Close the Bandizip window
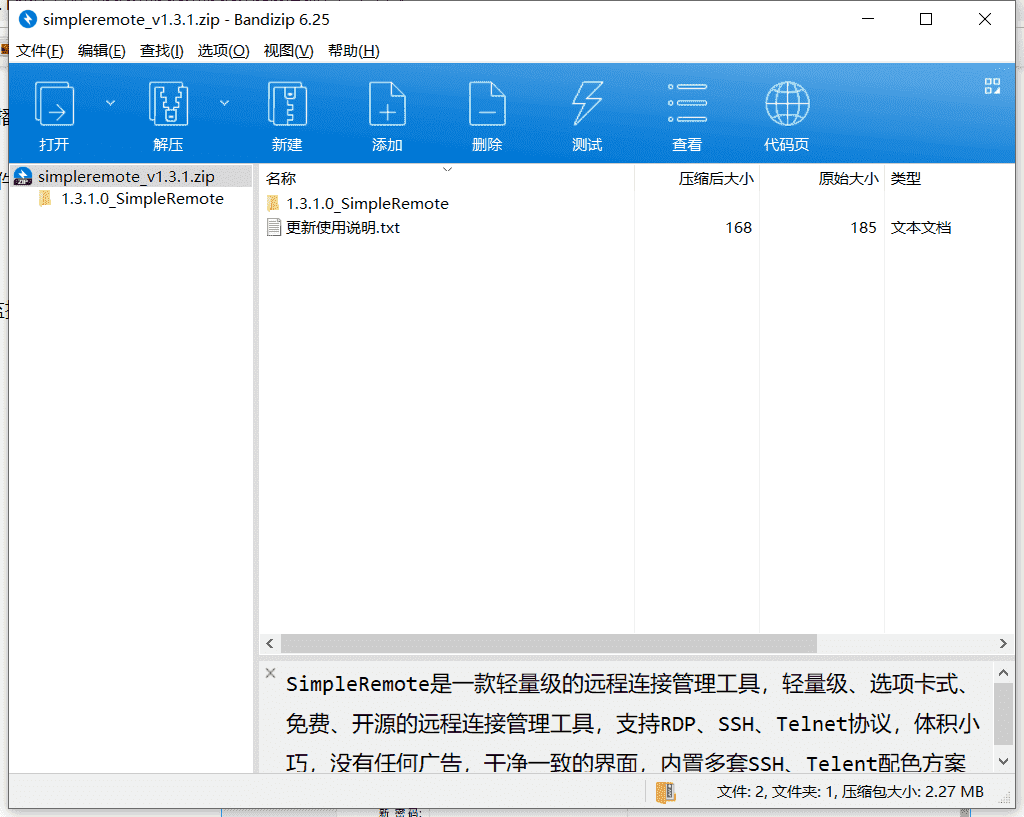This screenshot has width=1024, height=817. pyautogui.click(x=985, y=19)
